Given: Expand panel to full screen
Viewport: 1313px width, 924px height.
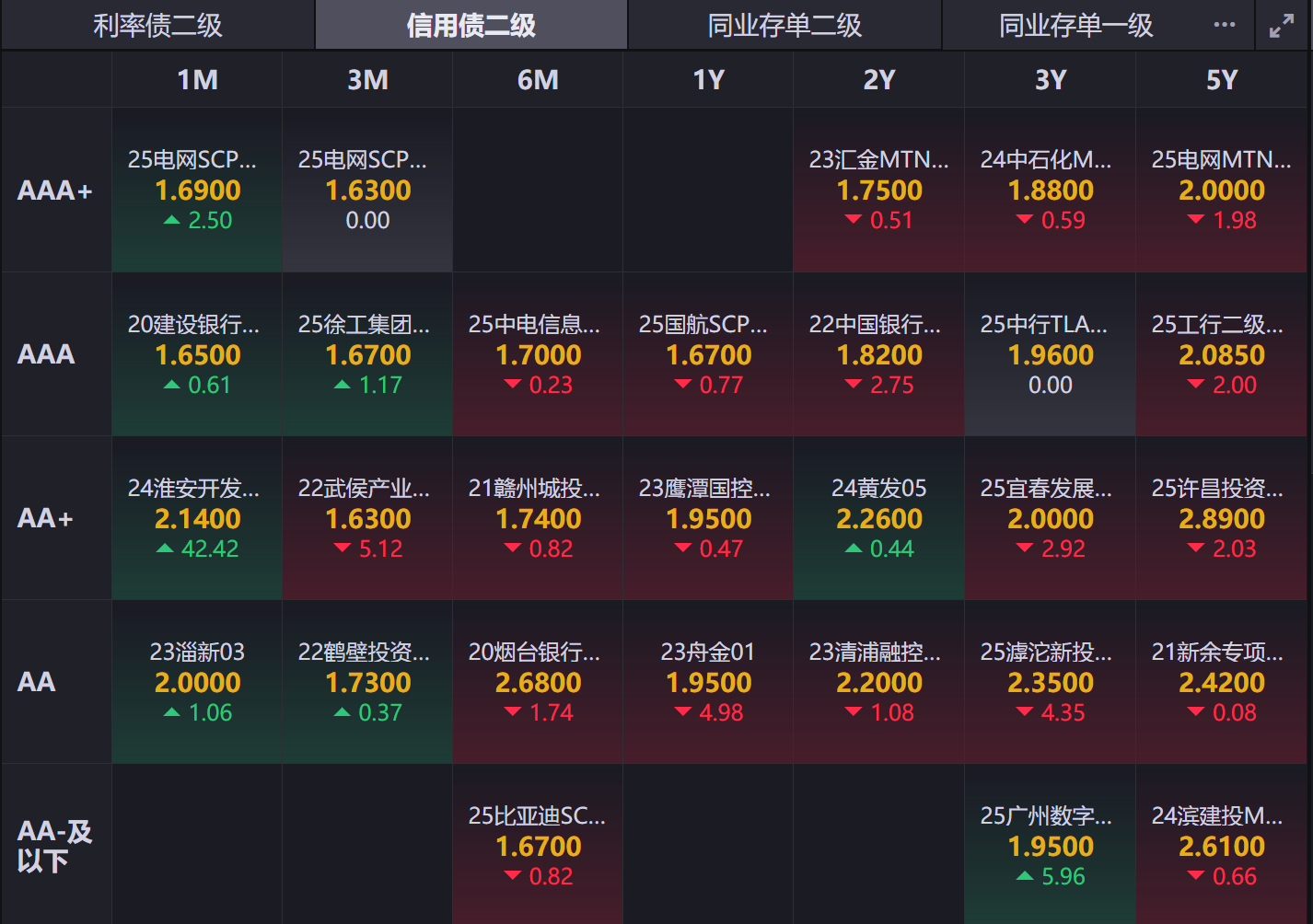Looking at the screenshot, I should pos(1282,26).
